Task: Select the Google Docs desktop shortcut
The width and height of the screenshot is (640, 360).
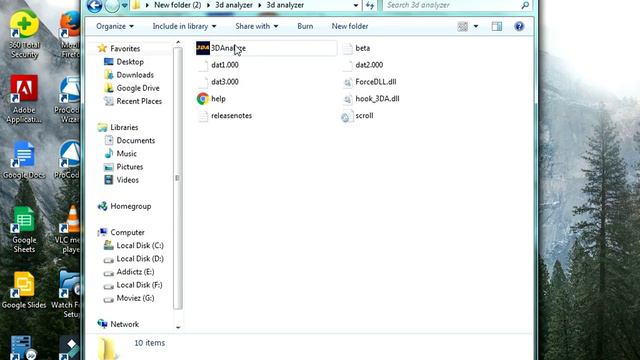Action: 24,160
